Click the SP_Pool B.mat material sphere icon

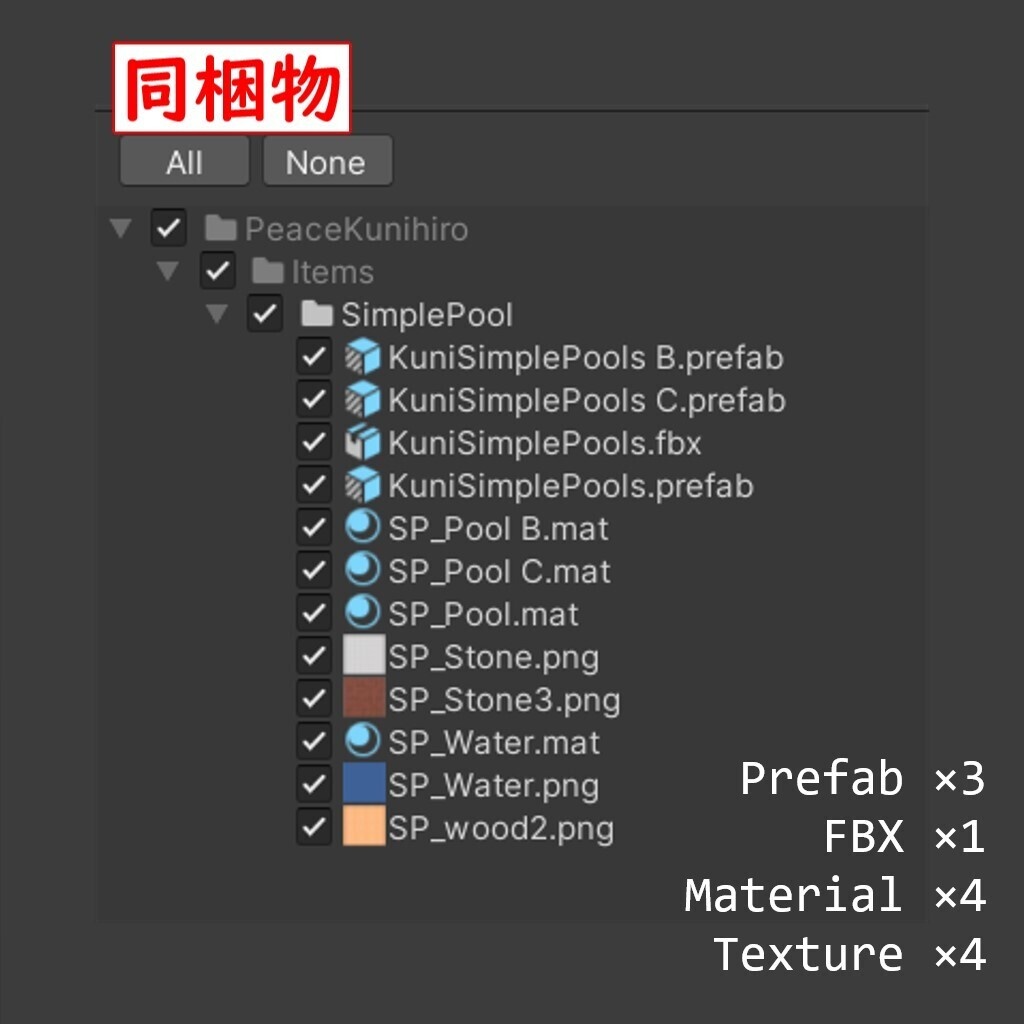362,526
